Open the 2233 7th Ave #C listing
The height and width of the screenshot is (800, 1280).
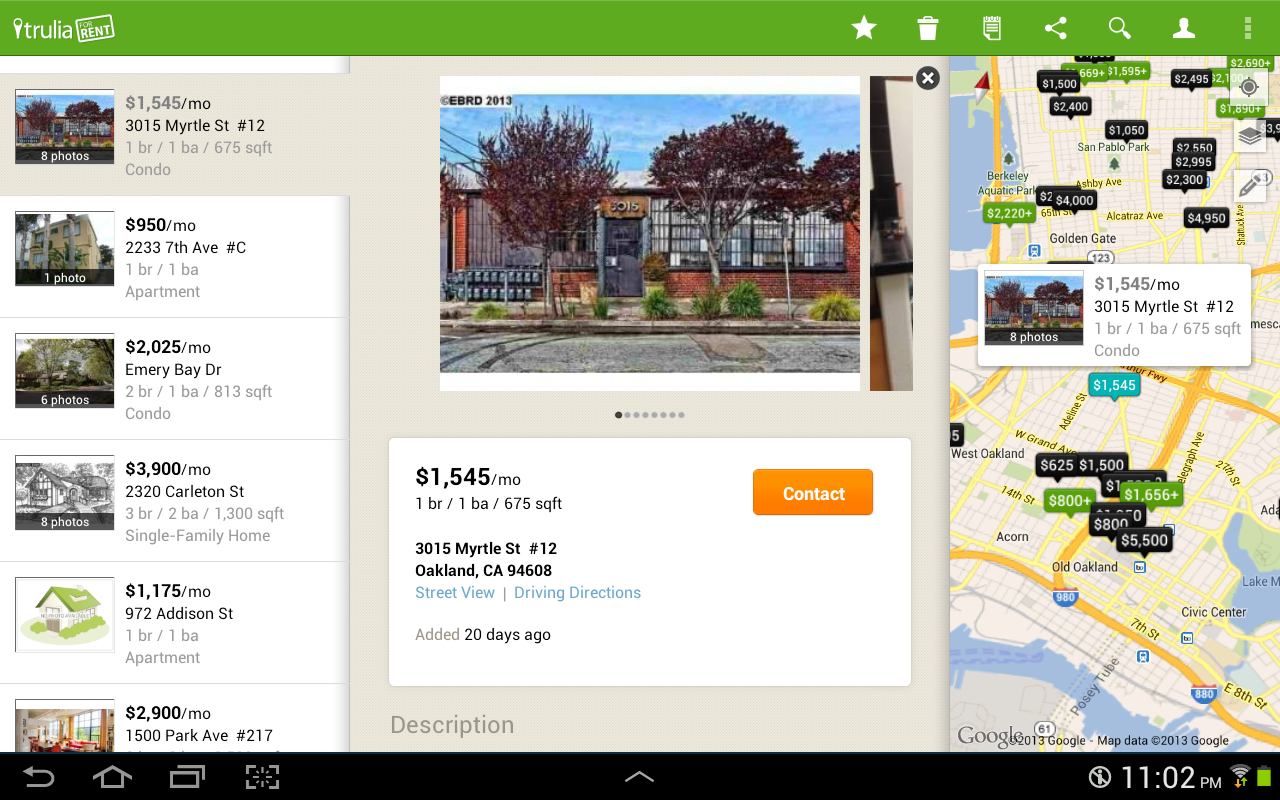pos(175,257)
